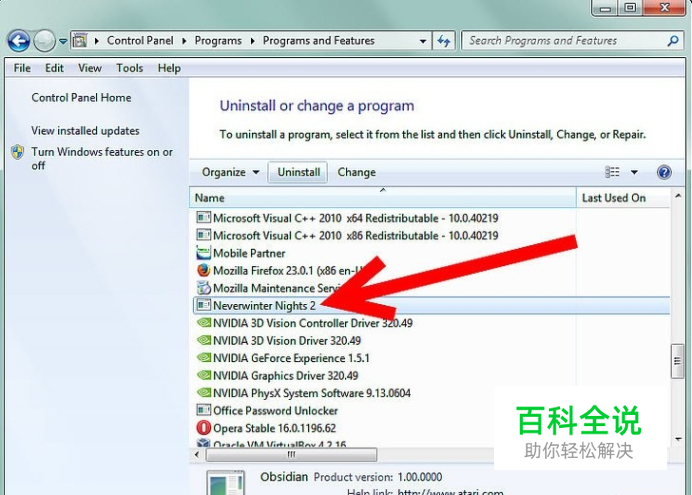Click the Obsidian publisher thumbnail in details pane
Screen dimensions: 692x495
(x=226, y=483)
